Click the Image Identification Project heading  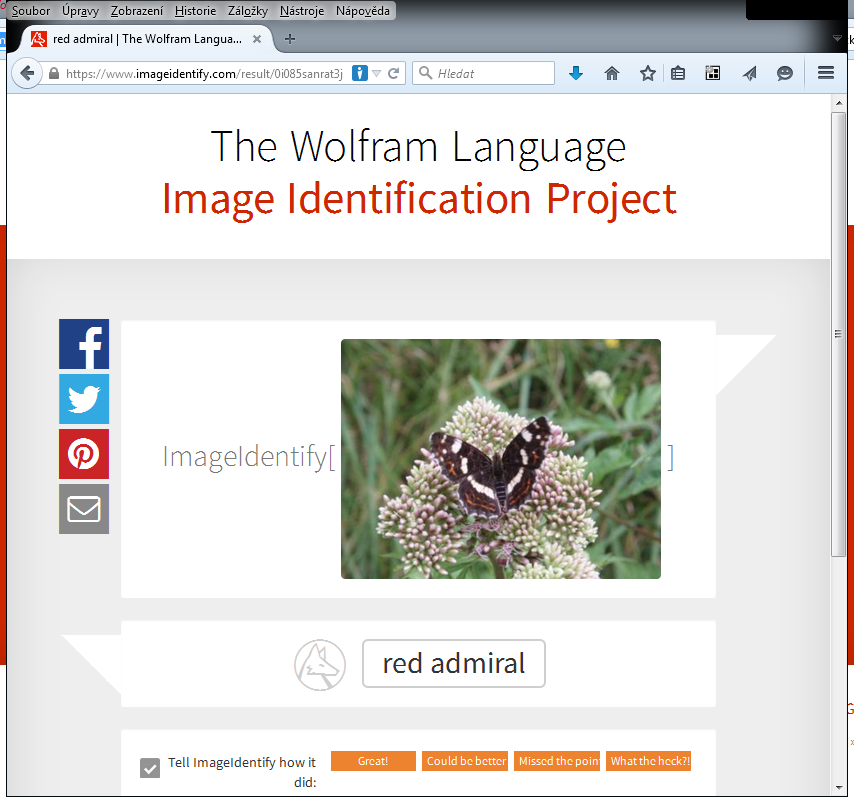419,199
